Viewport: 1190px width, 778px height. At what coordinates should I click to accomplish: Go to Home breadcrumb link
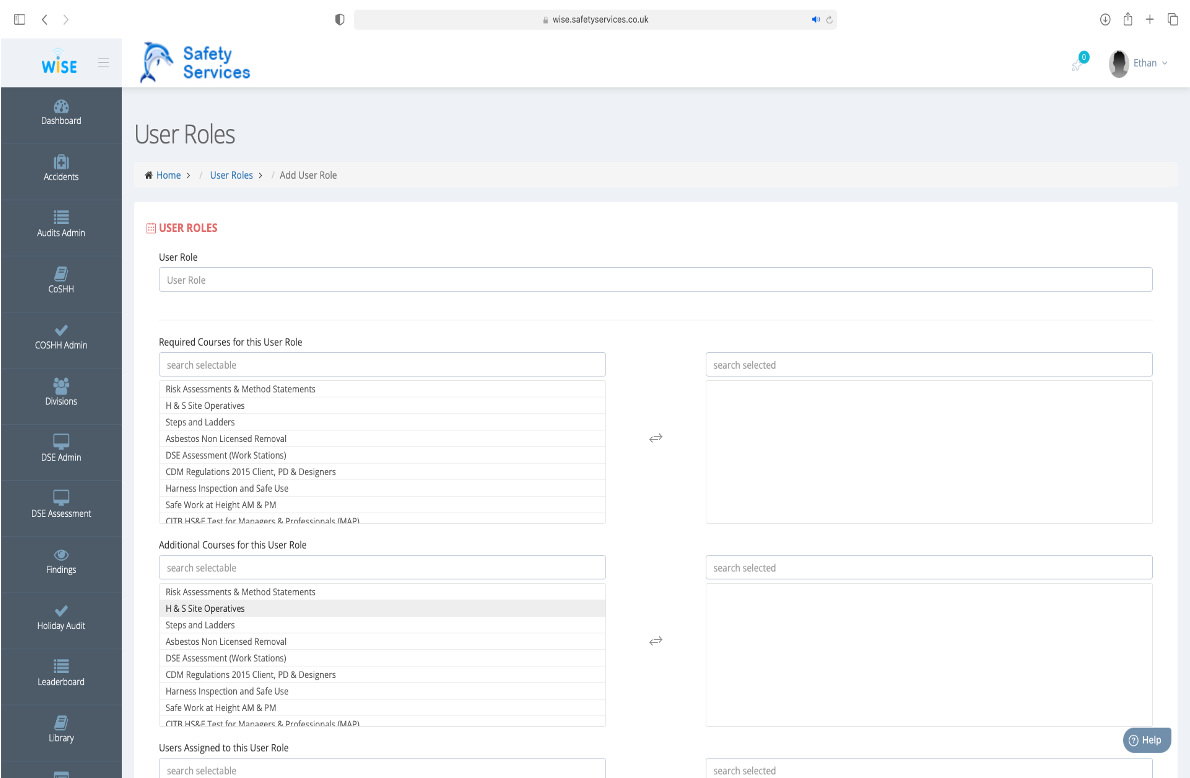(168, 175)
